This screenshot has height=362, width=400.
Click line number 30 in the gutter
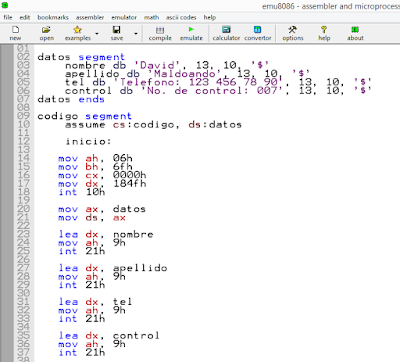click(23, 293)
